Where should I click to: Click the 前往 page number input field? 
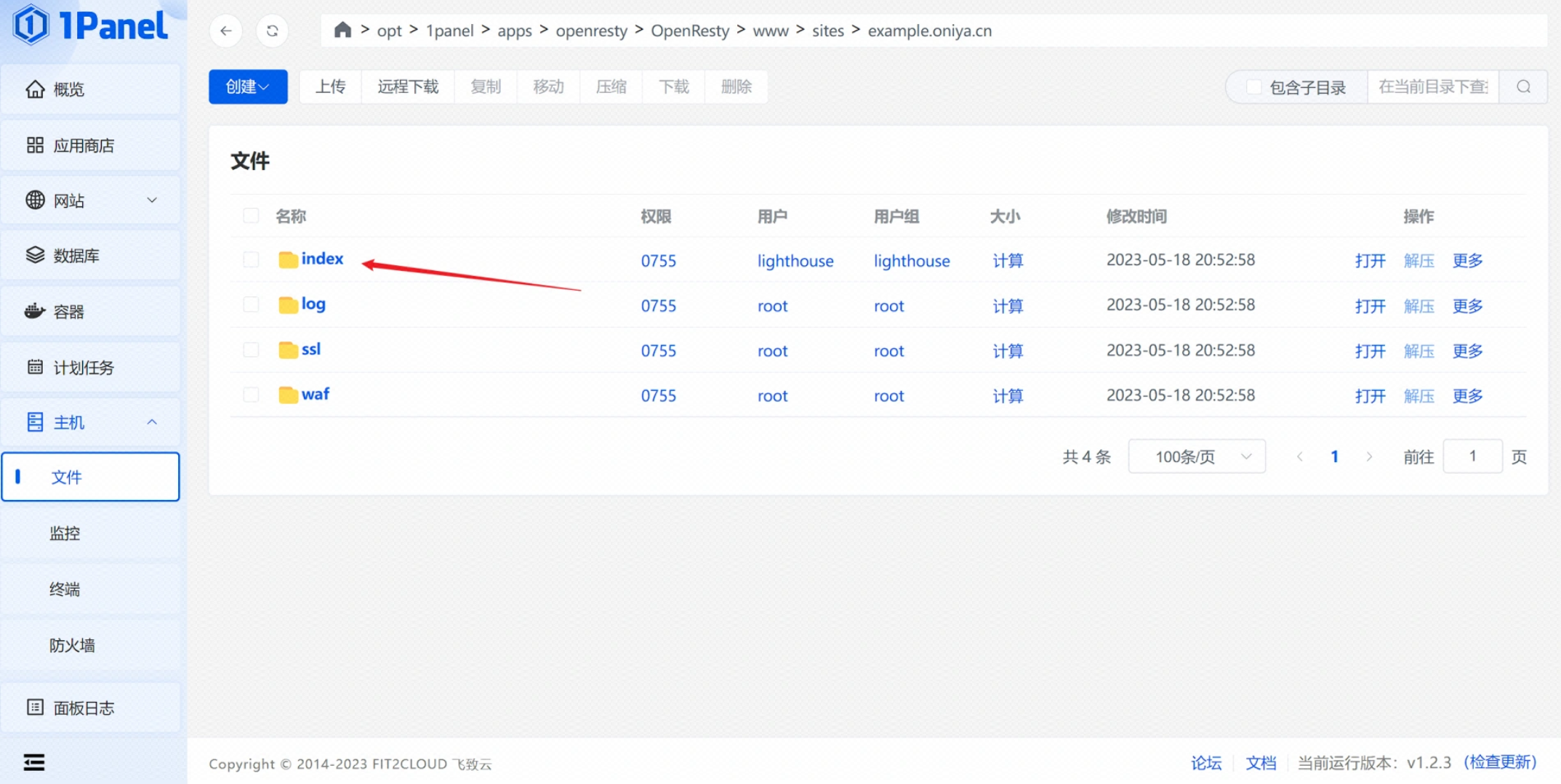pyautogui.click(x=1472, y=456)
